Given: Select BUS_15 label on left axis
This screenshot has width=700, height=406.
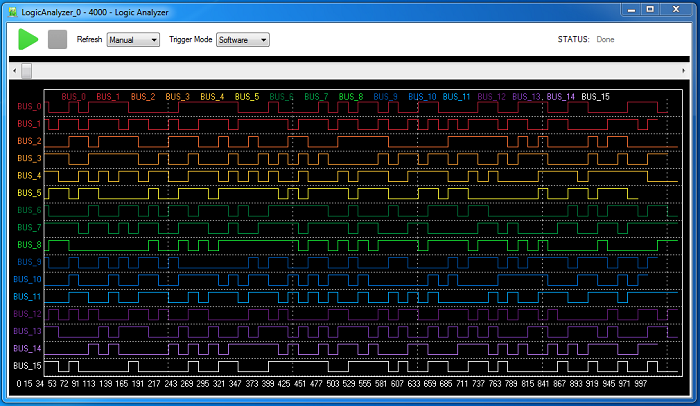Looking at the screenshot, I should (x=28, y=366).
